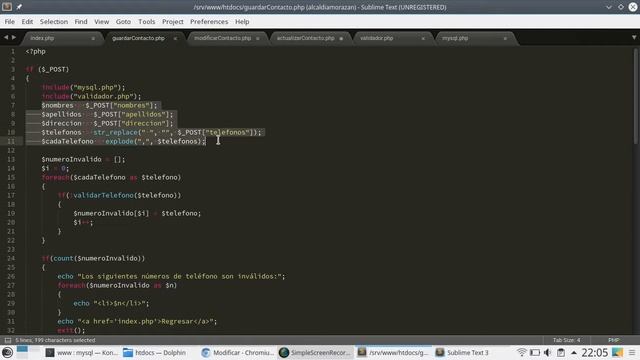The width and height of the screenshot is (640, 360).
Task: Click the next tab right arrow
Action: [14, 38]
